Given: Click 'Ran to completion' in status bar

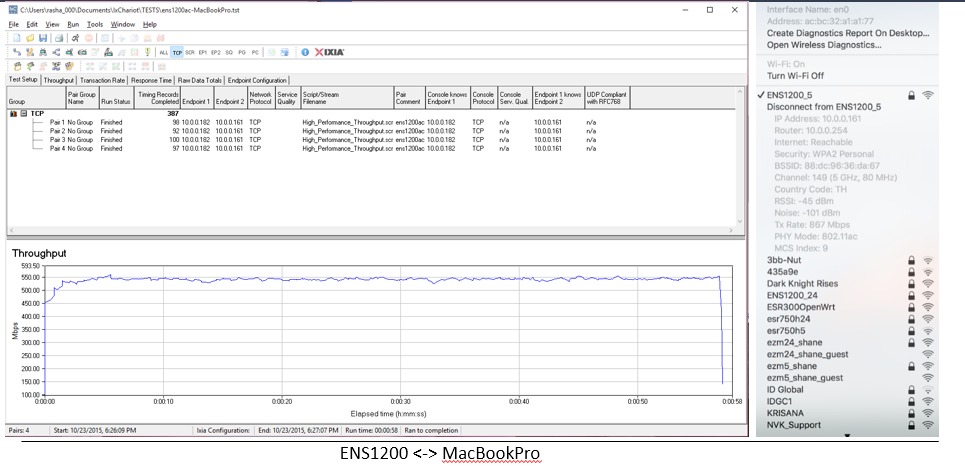Looking at the screenshot, I should (430, 430).
